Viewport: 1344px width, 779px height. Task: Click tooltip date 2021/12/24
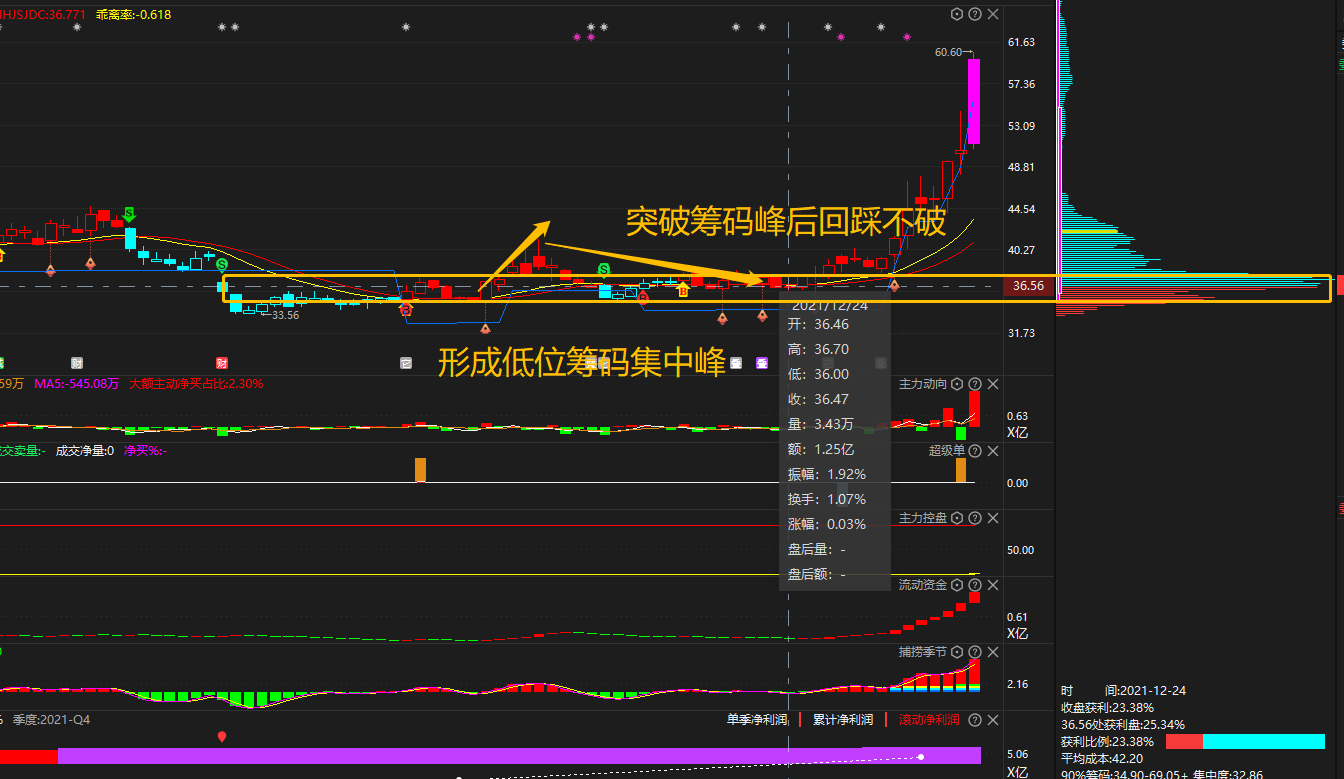point(830,305)
